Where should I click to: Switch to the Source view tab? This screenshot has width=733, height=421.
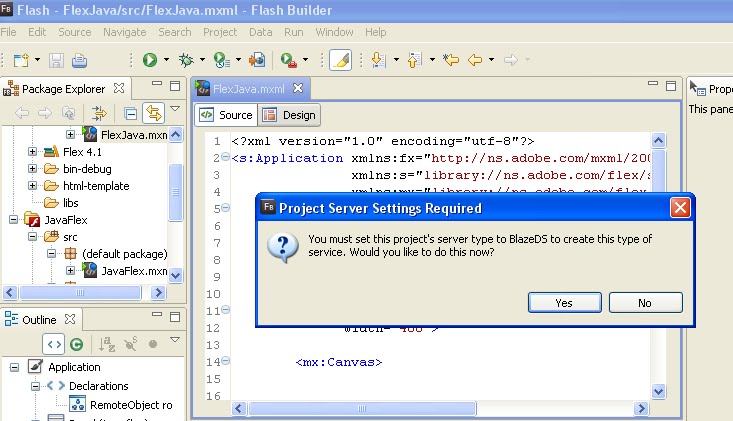(226, 115)
